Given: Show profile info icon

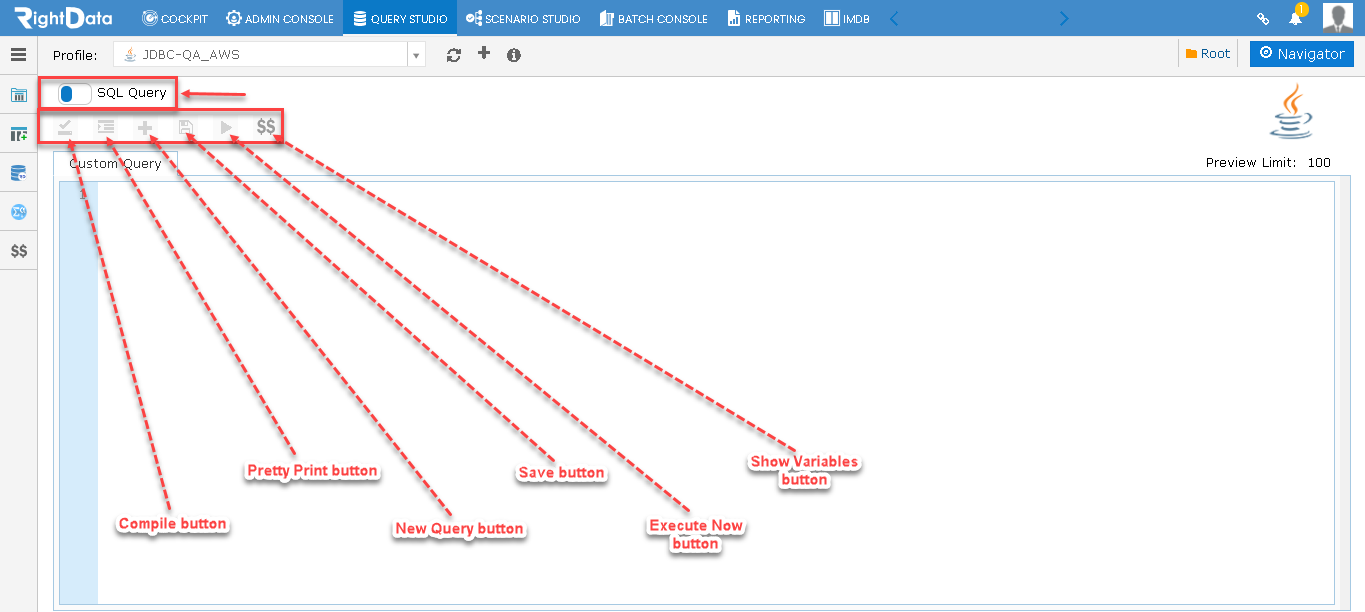Looking at the screenshot, I should (514, 55).
